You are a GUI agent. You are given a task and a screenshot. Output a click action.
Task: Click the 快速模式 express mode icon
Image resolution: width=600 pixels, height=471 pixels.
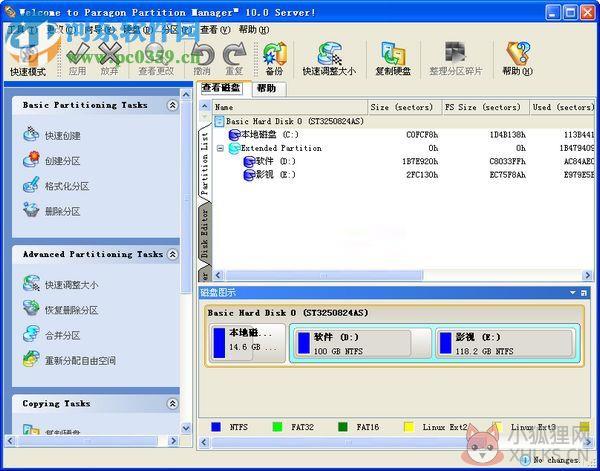(28, 59)
